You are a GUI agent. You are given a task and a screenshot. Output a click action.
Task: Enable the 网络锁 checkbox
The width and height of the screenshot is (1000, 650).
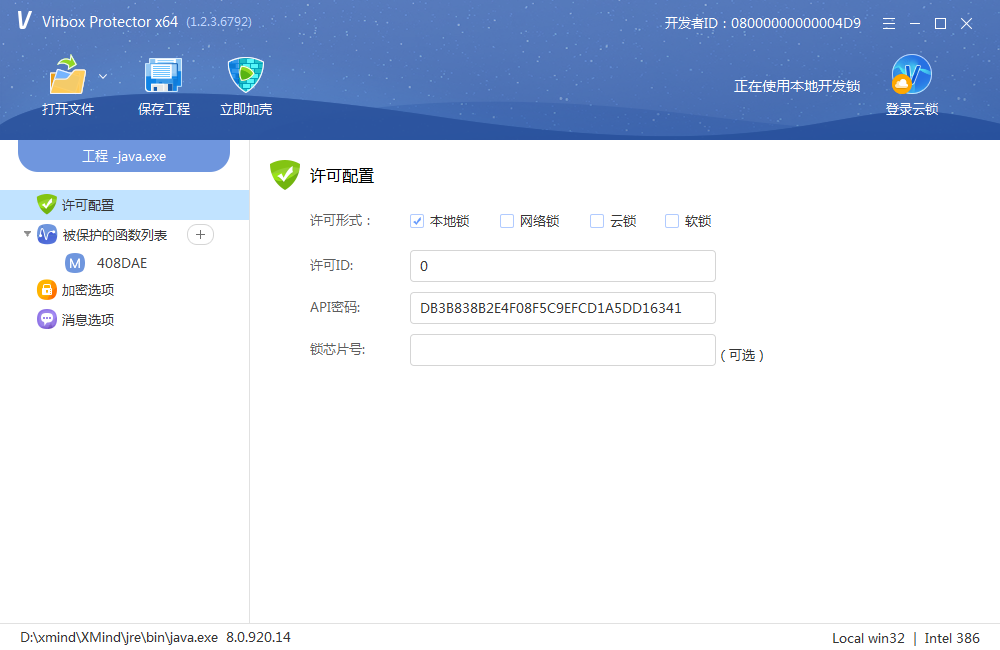click(x=507, y=221)
